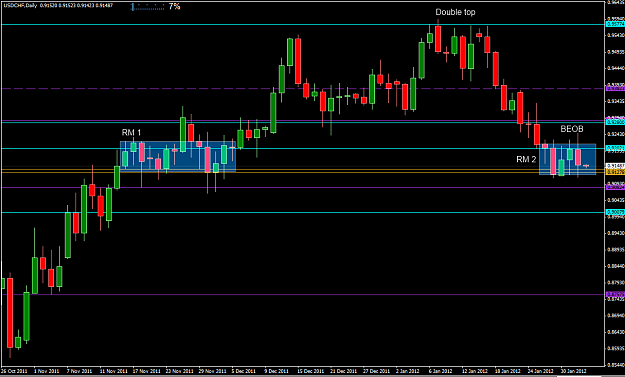The width and height of the screenshot is (625, 377).
Task: Select the dashed purple horizontal line
Action: tap(303, 88)
